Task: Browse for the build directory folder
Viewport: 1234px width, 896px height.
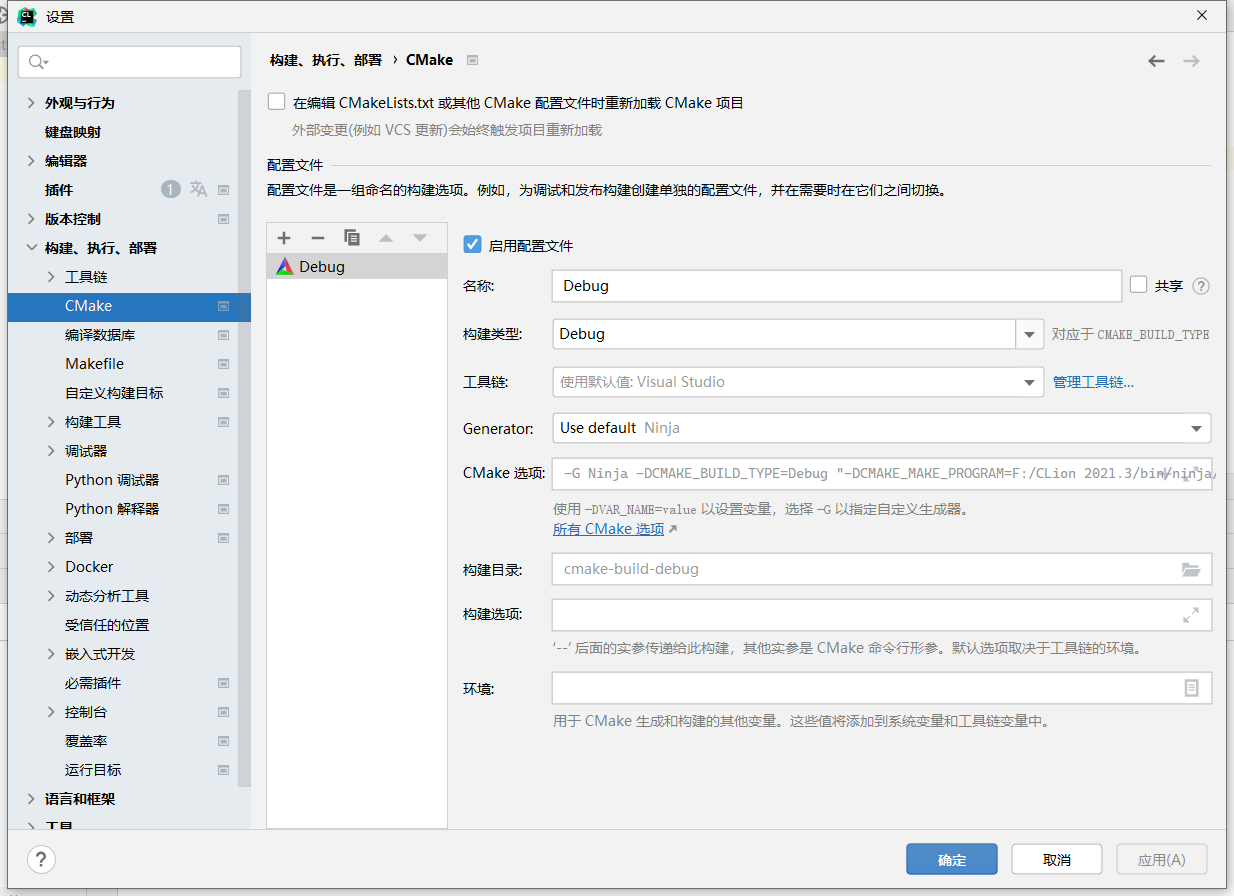Action: [x=1191, y=568]
